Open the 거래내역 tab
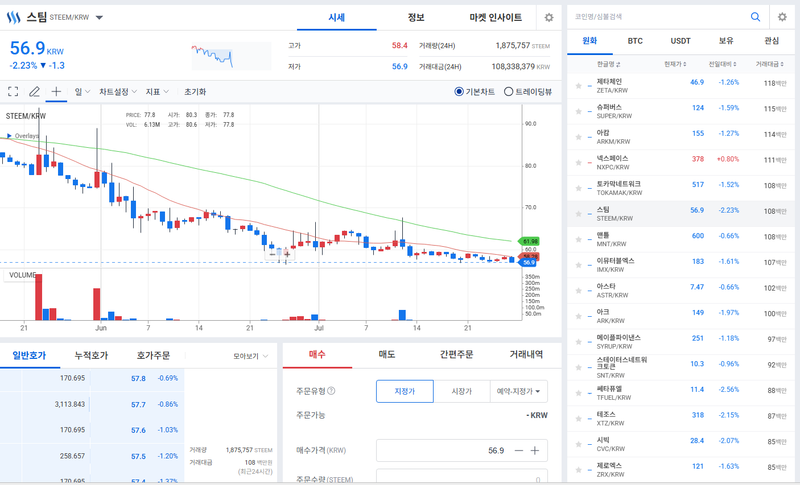The height and width of the screenshot is (485, 800). pos(526,354)
